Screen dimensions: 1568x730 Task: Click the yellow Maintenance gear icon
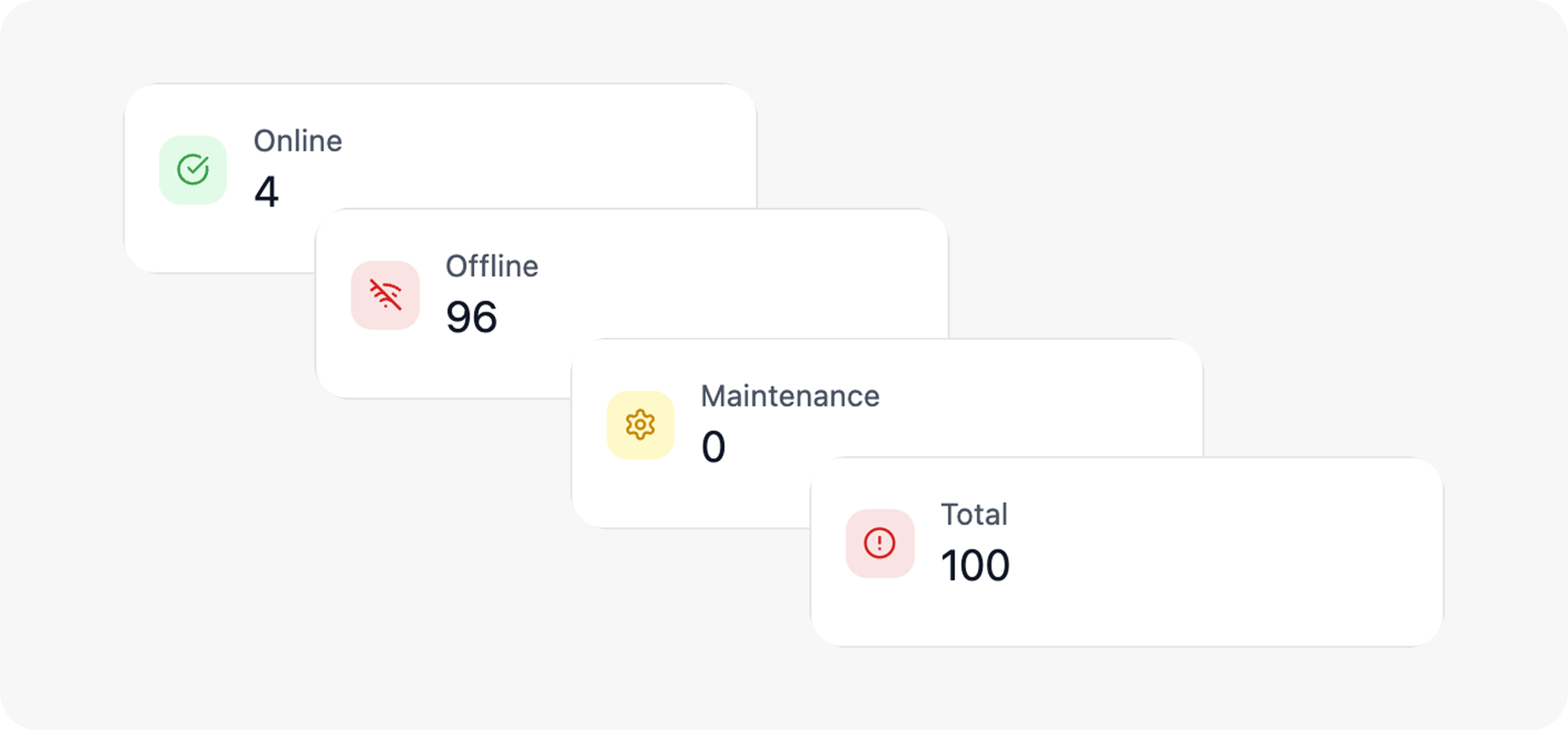pyautogui.click(x=640, y=424)
